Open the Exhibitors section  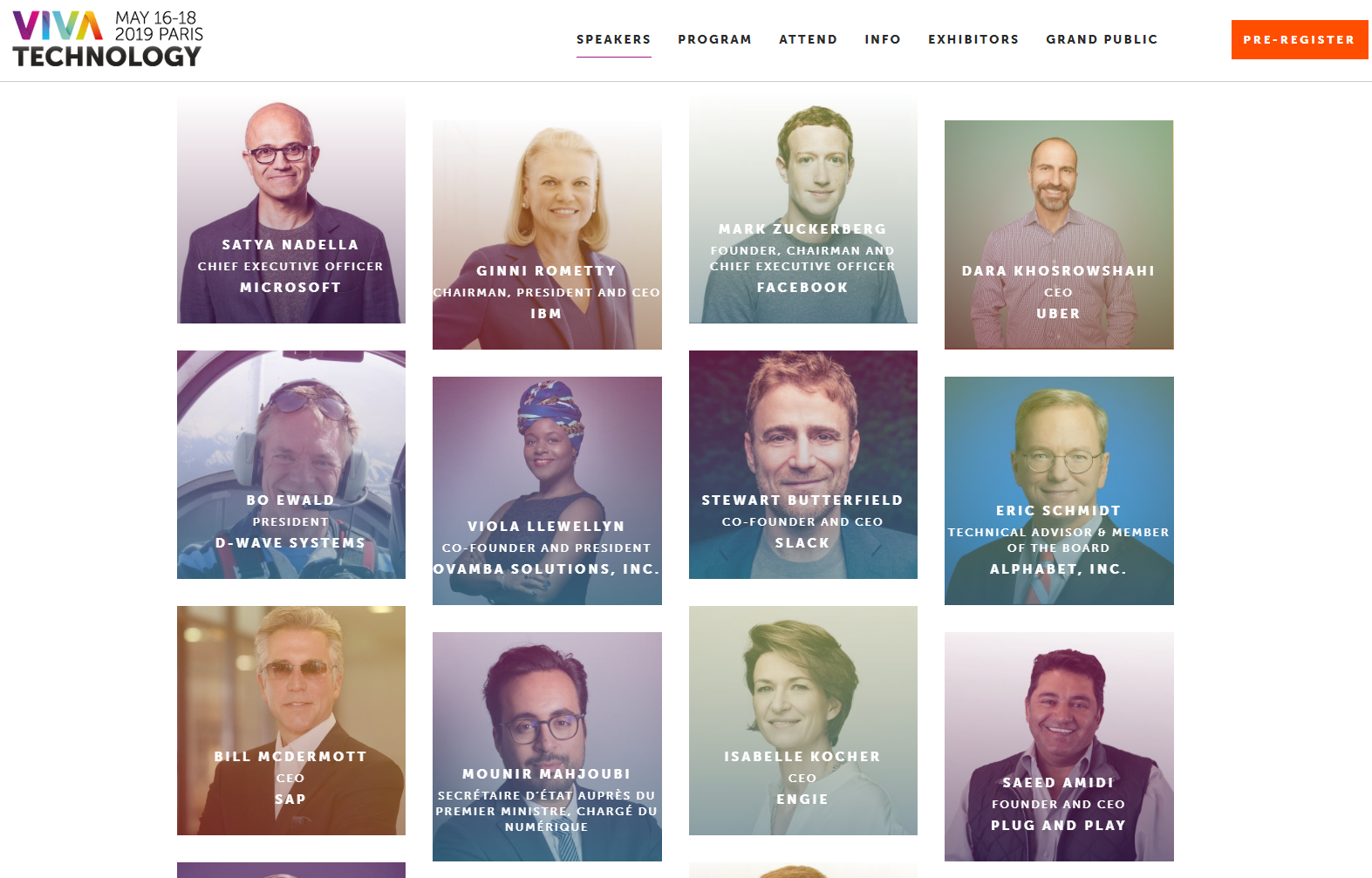click(x=973, y=39)
